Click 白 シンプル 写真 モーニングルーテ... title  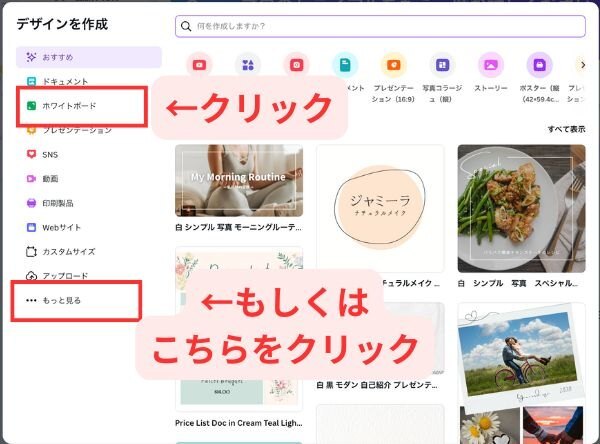[x=238, y=227]
